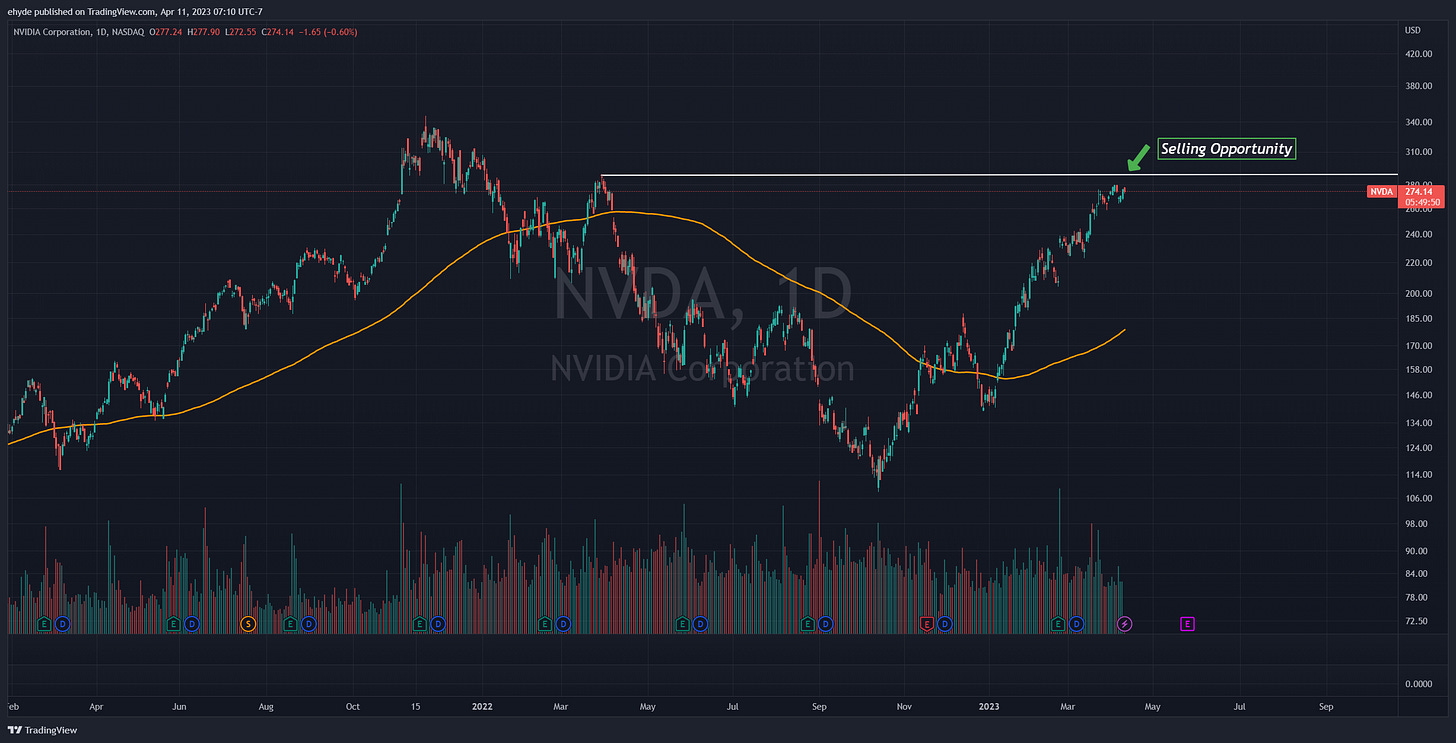
Task: Select the dividend marker near Sep 2021
Action: pyautogui.click(x=308, y=623)
